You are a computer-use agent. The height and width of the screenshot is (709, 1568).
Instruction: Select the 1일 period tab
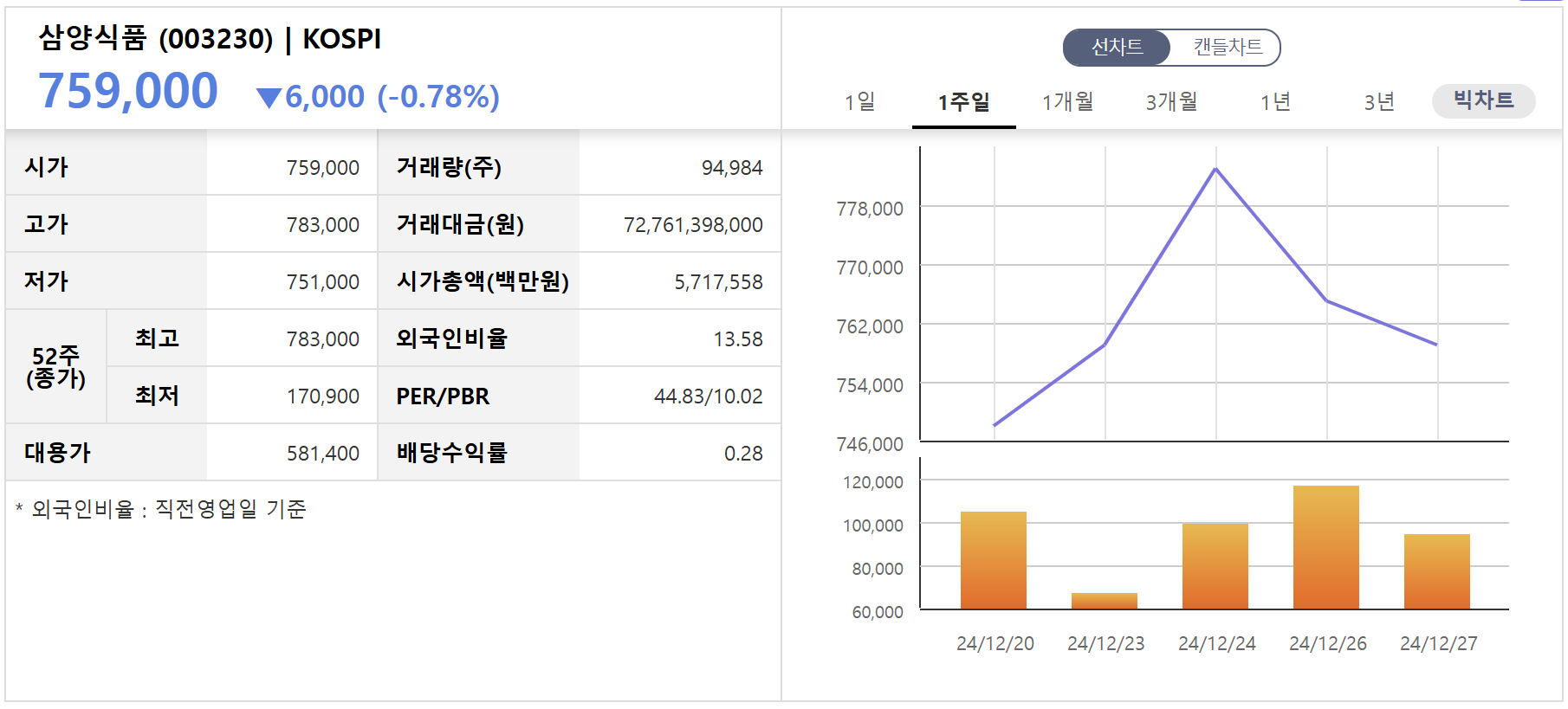[x=860, y=102]
